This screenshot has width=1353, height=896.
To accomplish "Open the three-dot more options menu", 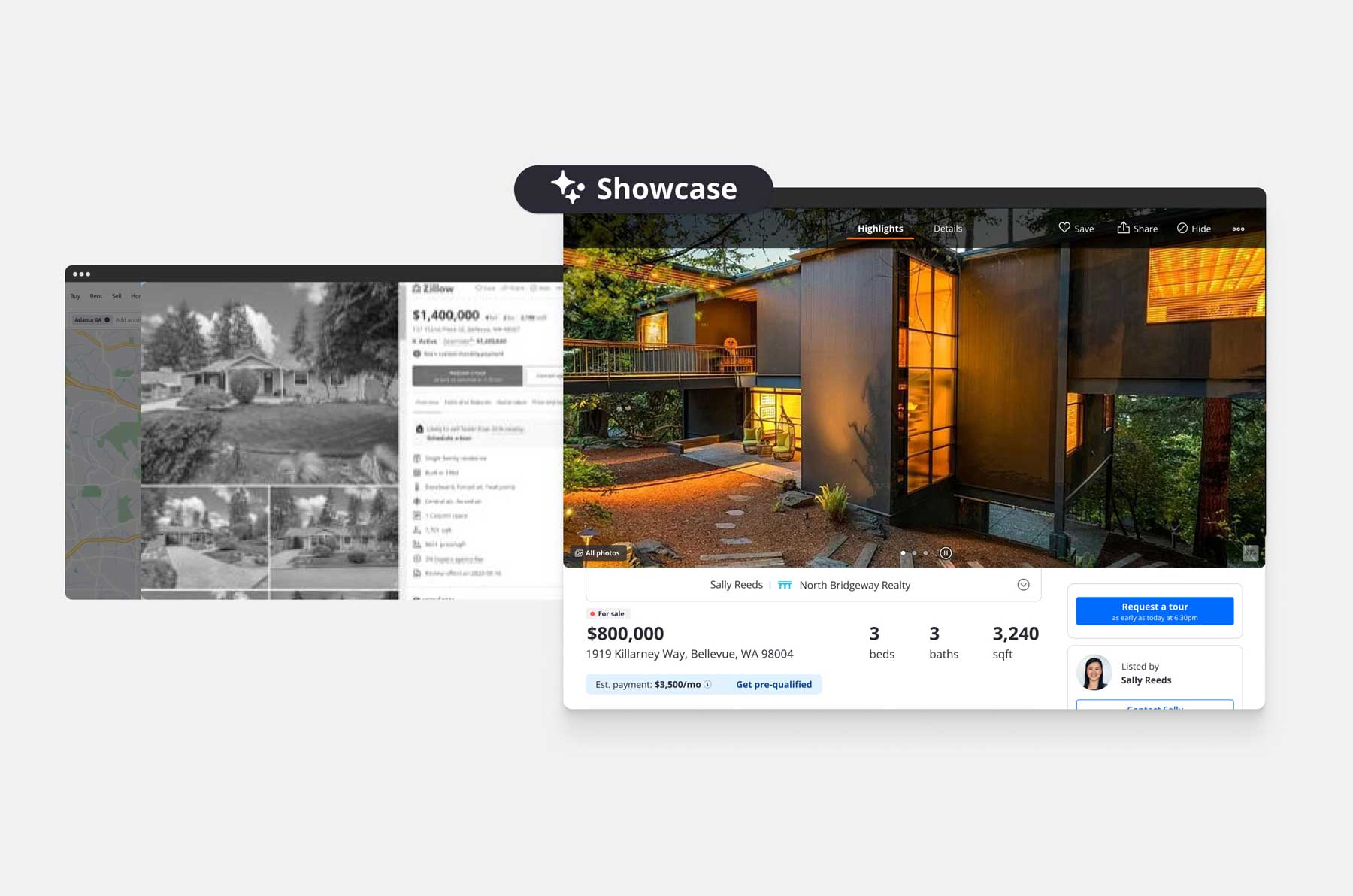I will [1238, 229].
